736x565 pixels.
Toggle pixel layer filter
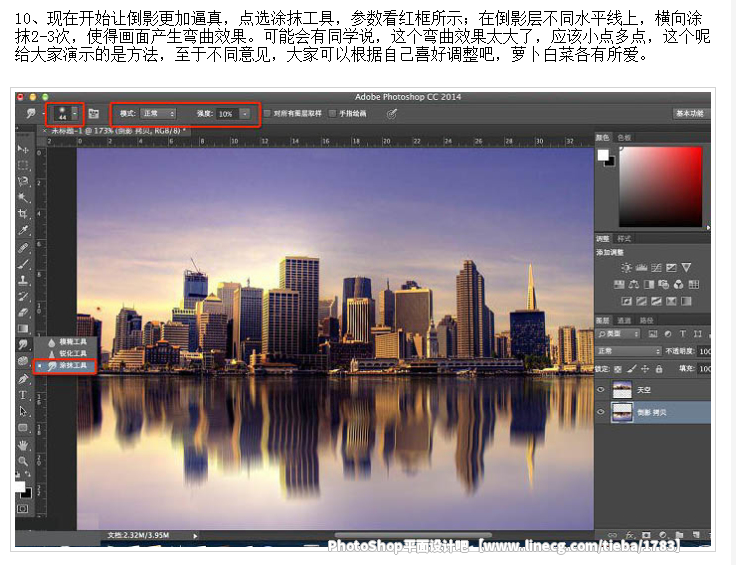[652, 334]
